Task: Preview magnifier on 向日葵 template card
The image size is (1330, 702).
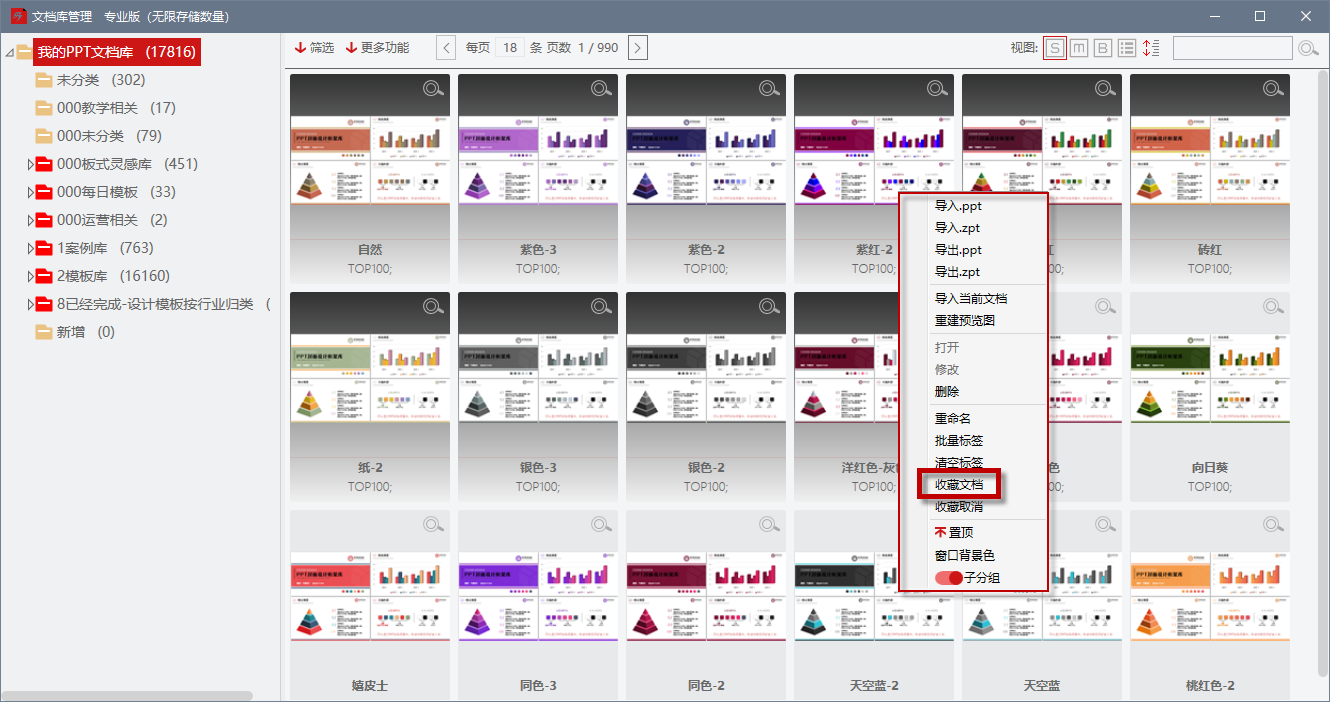Action: tap(1273, 307)
